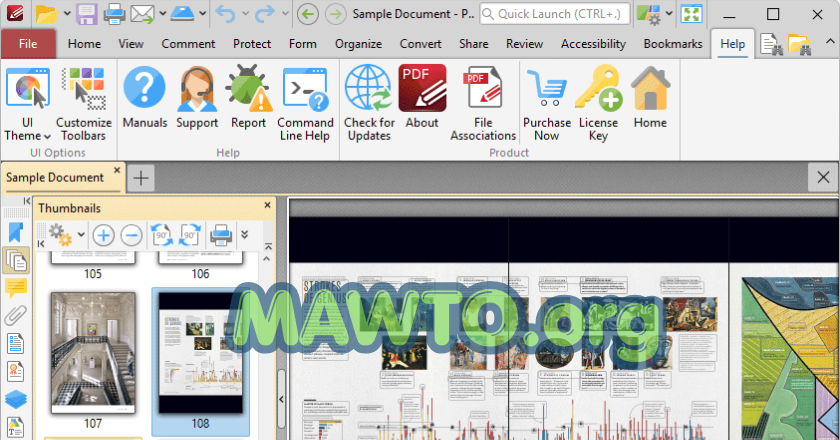Open Command Line Help
Image resolution: width=840 pixels, height=440 pixels.
(x=305, y=104)
